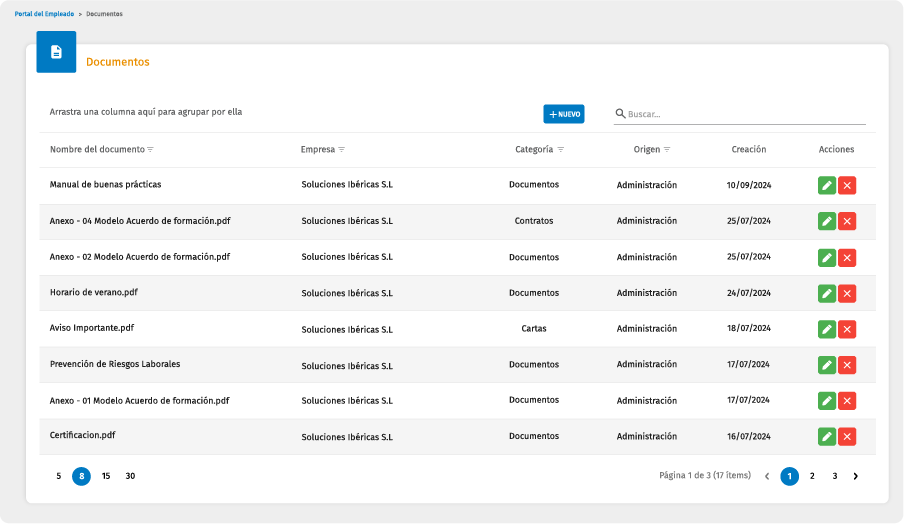
Task: Click the Nuevo button to add document
Action: point(564,114)
